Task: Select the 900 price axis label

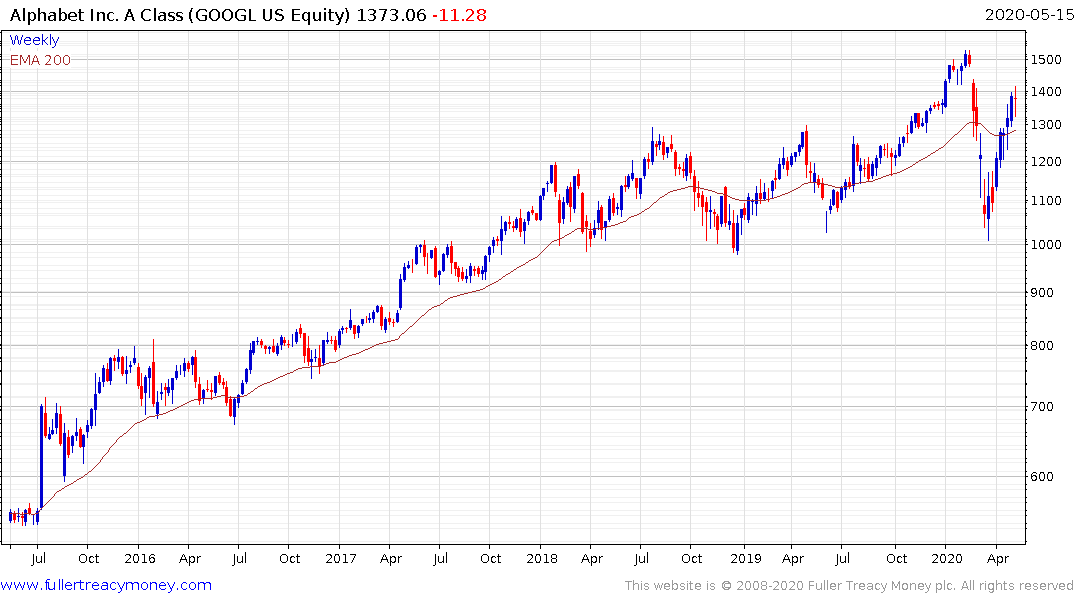Action: click(1043, 293)
